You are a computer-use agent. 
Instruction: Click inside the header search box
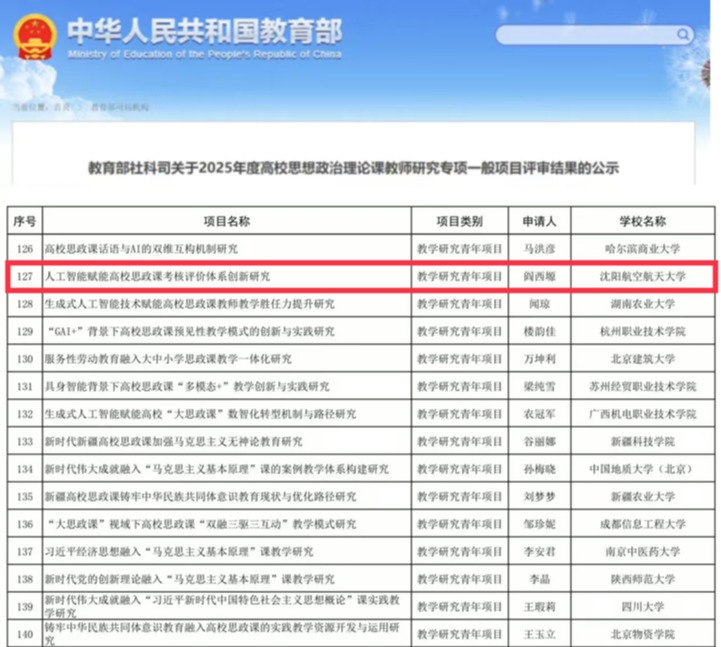tap(590, 35)
